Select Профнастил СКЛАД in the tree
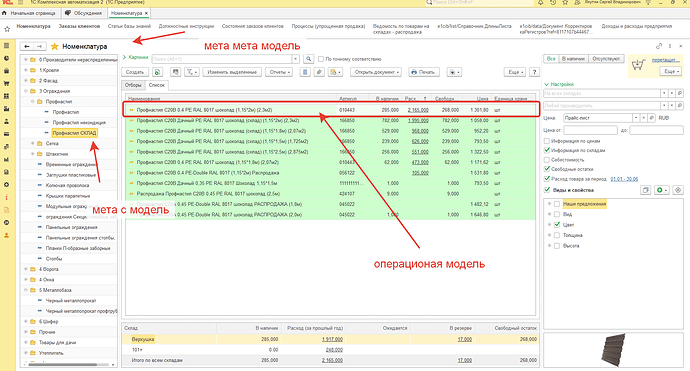 74,133
